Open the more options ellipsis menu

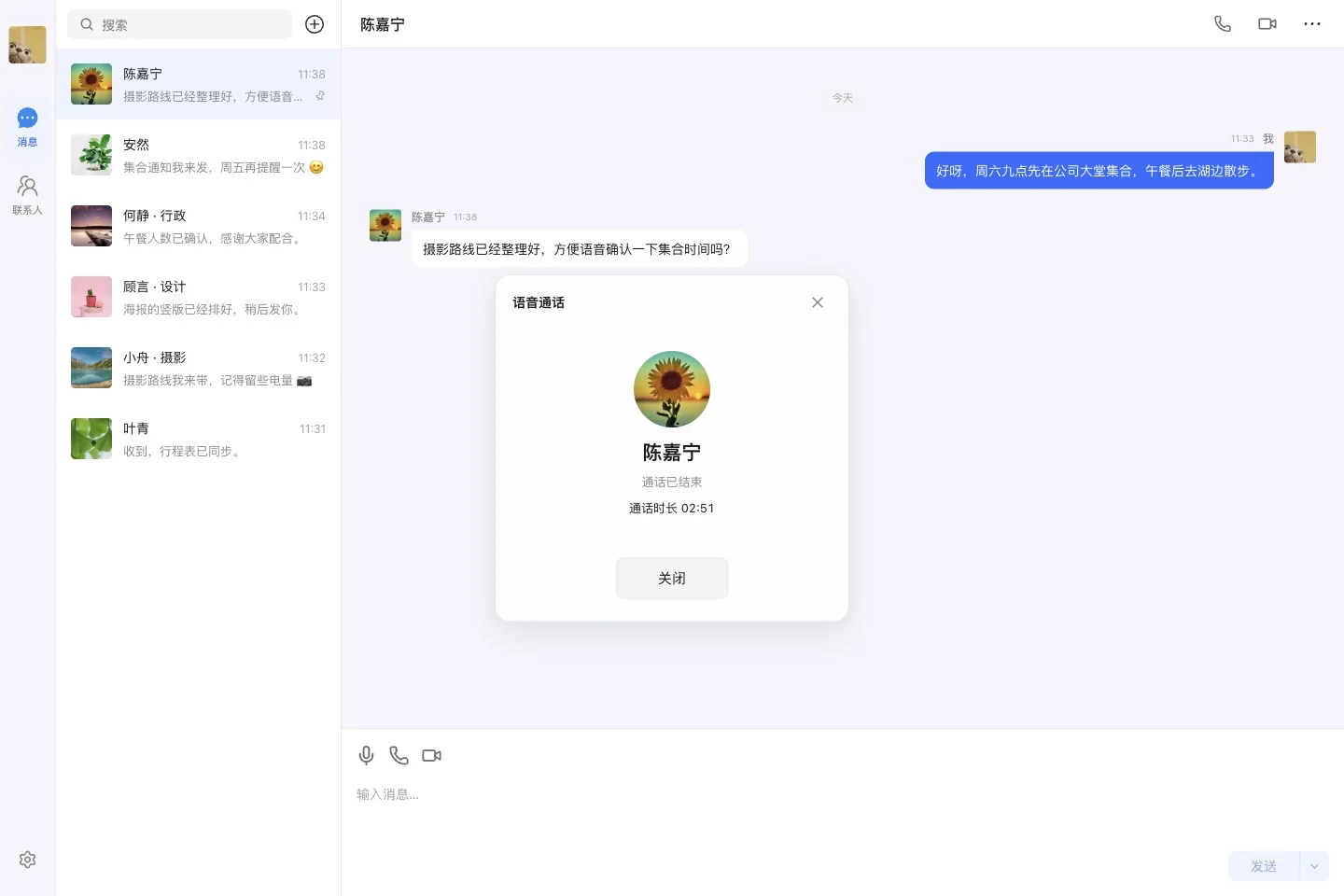(1312, 24)
